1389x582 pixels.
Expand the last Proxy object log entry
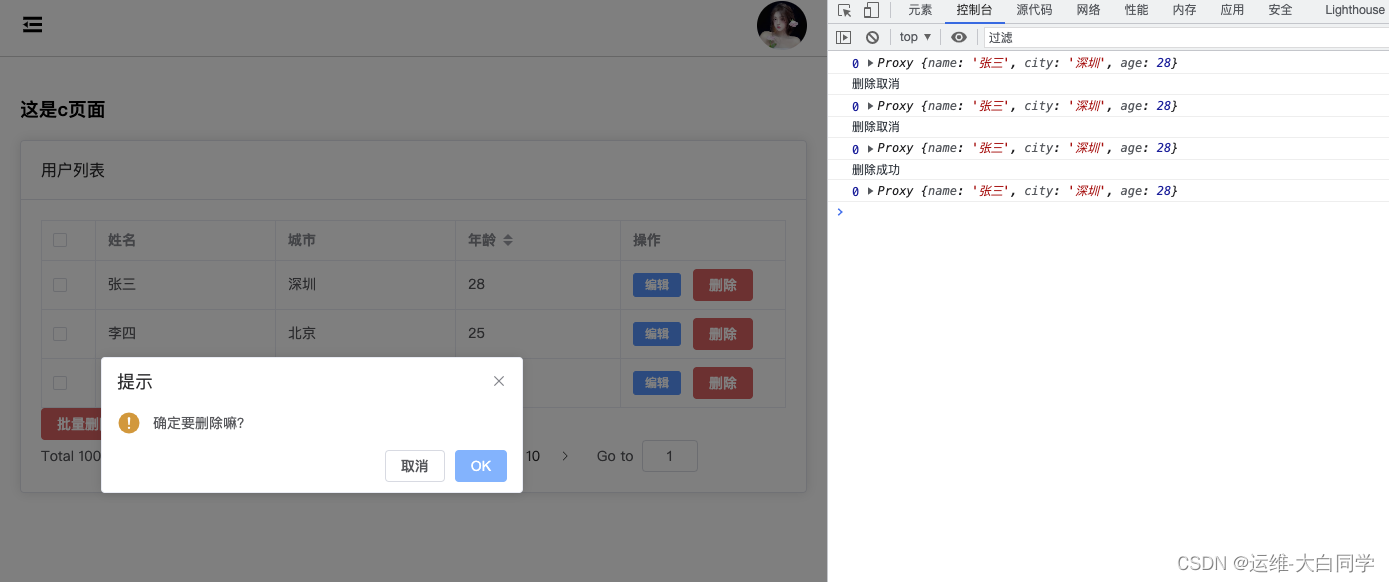coord(870,191)
